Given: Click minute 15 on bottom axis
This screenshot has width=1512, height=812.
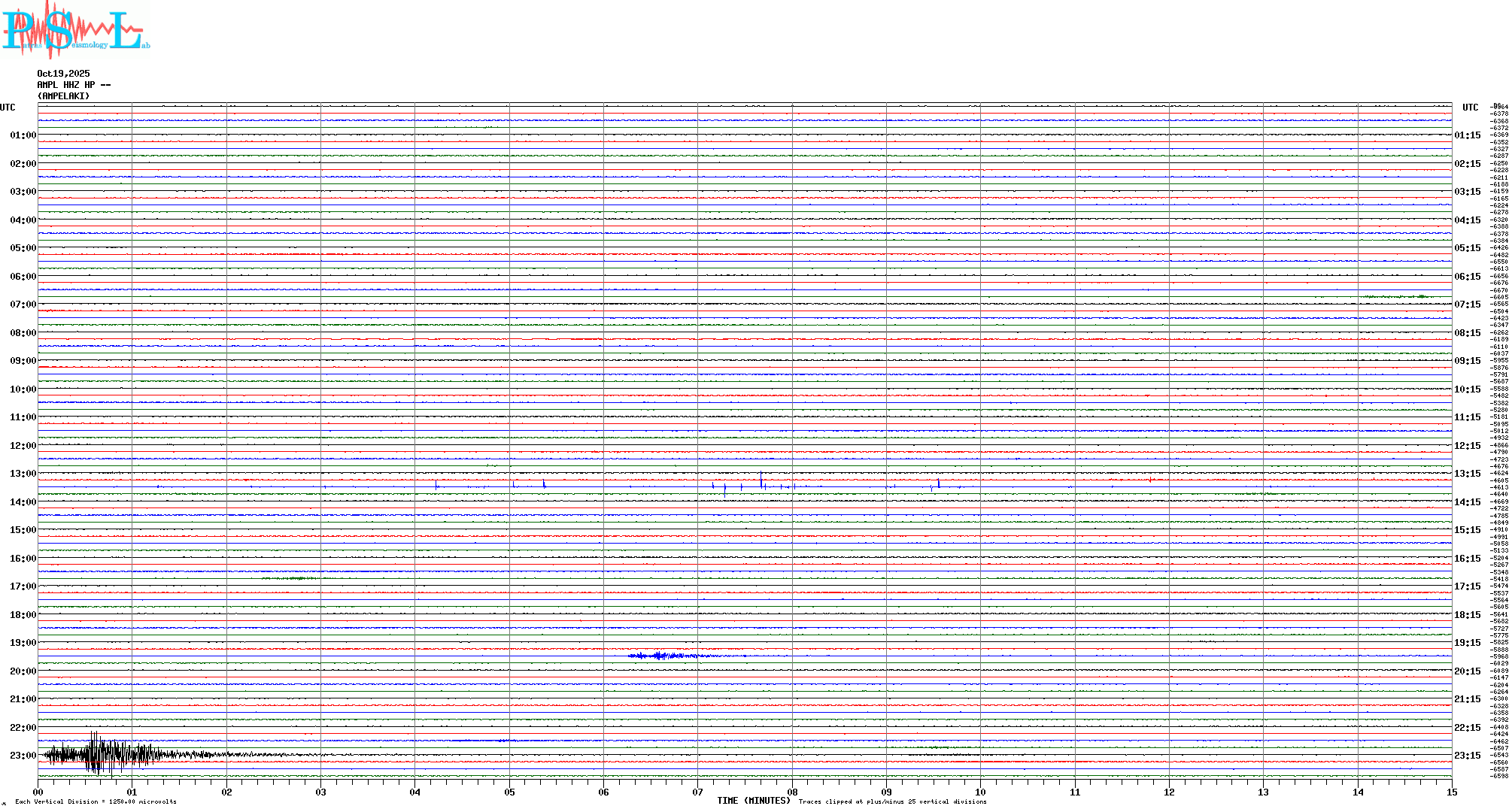Looking at the screenshot, I should (1451, 792).
